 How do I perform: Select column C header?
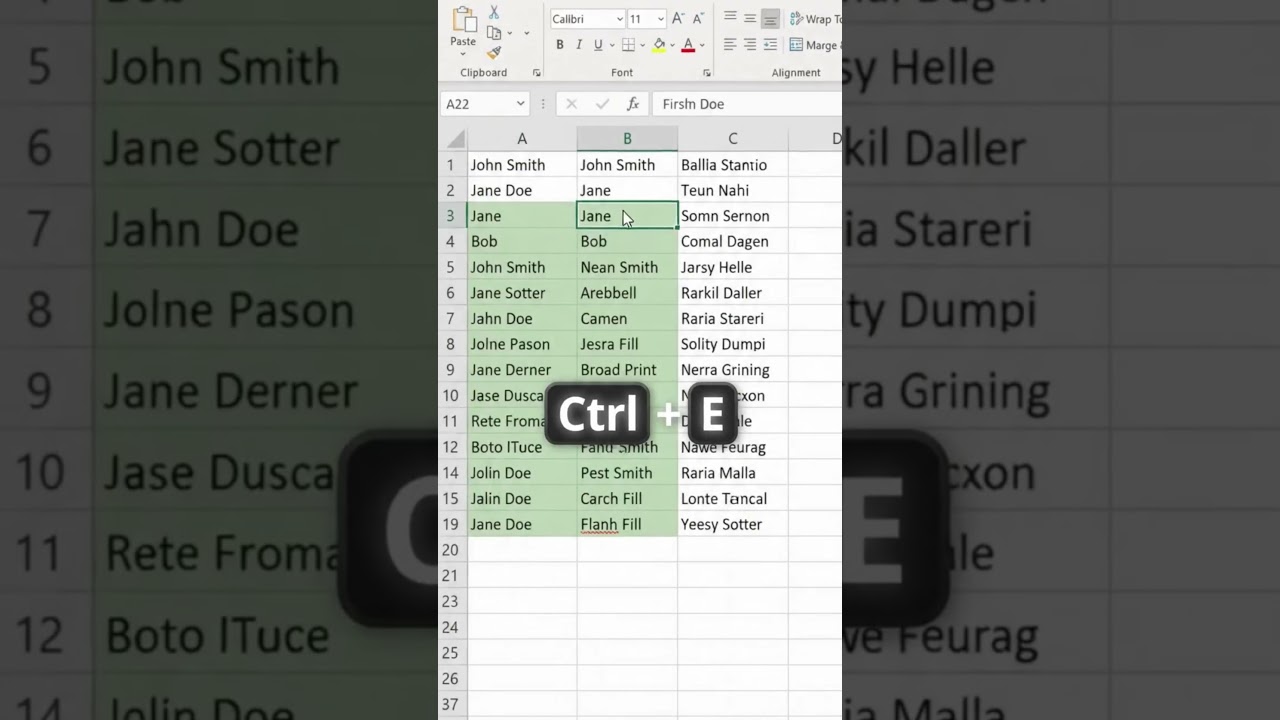pyautogui.click(x=733, y=139)
